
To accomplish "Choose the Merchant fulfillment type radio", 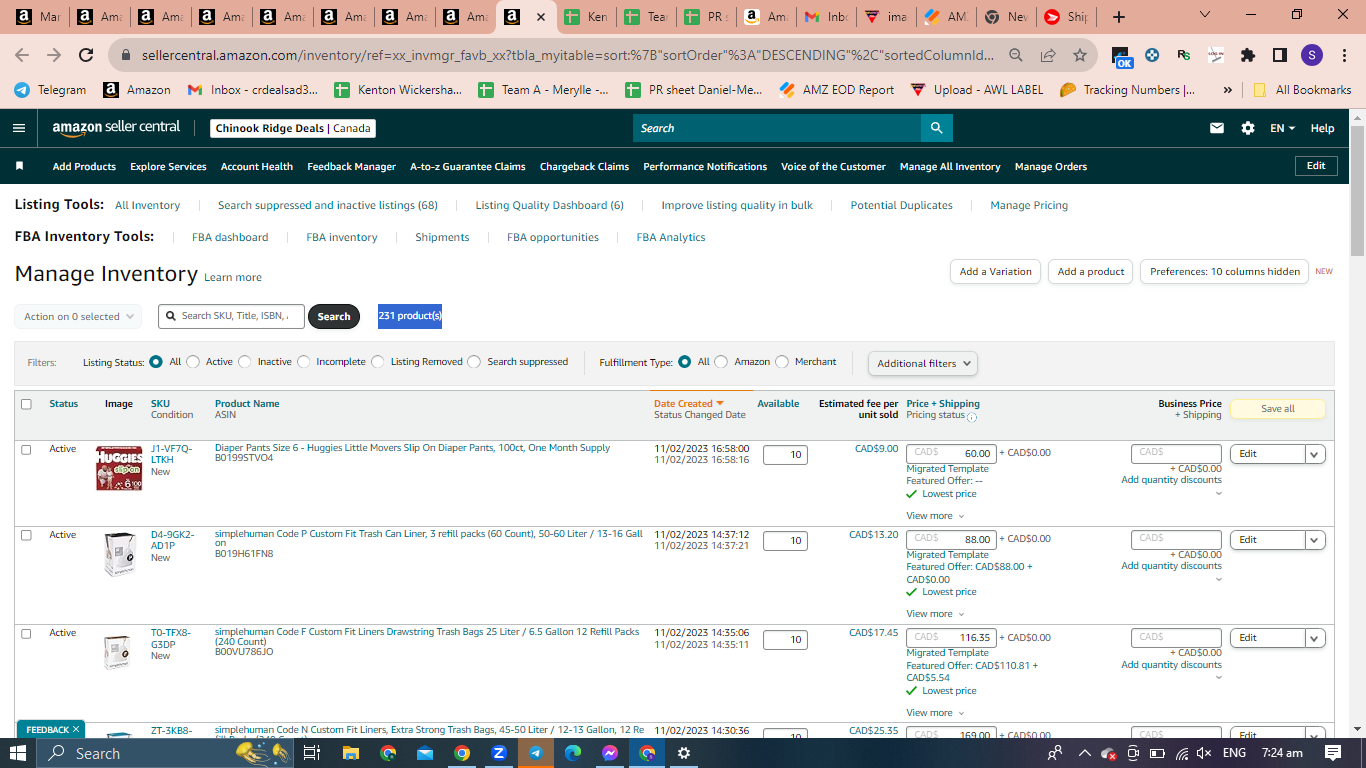I will [x=783, y=362].
